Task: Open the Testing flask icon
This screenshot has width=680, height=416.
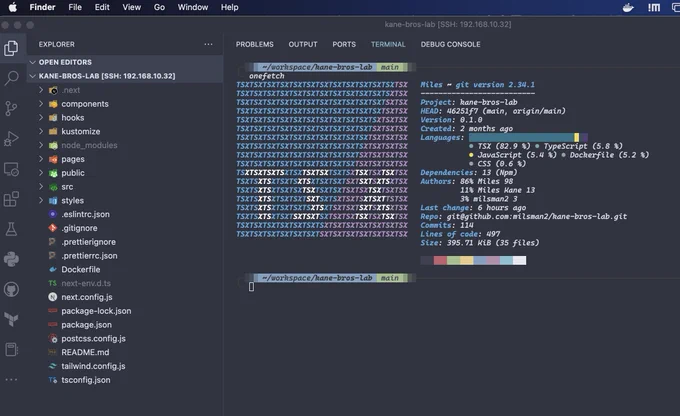Action: click(x=11, y=229)
